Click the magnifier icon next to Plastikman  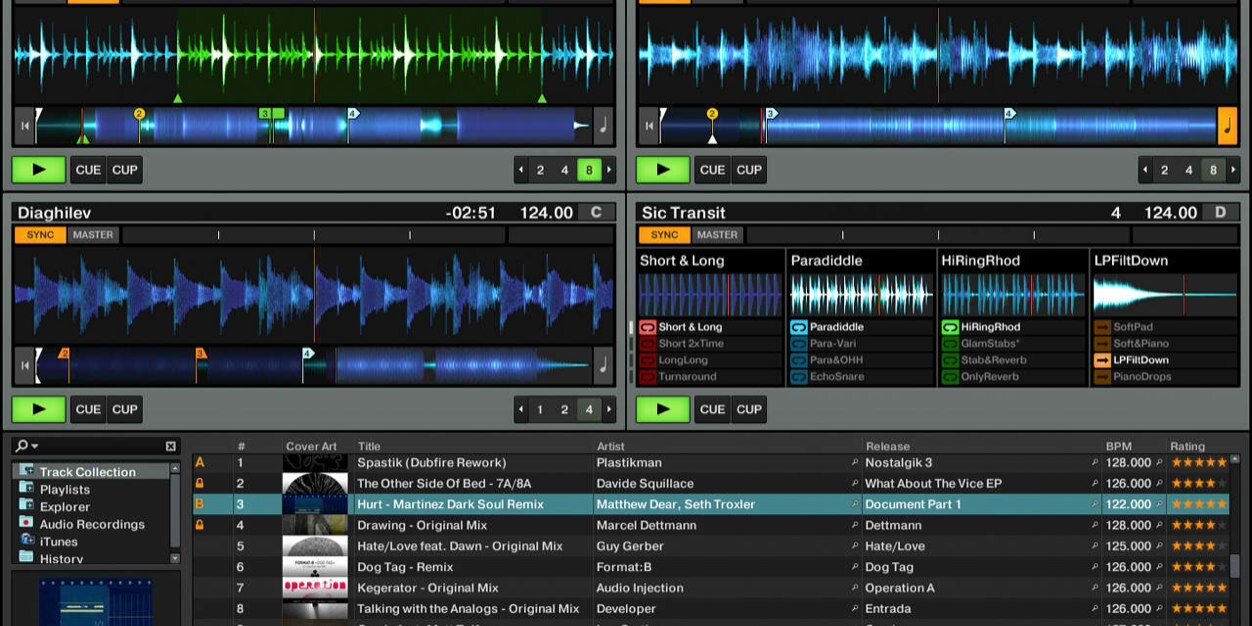[x=855, y=463]
